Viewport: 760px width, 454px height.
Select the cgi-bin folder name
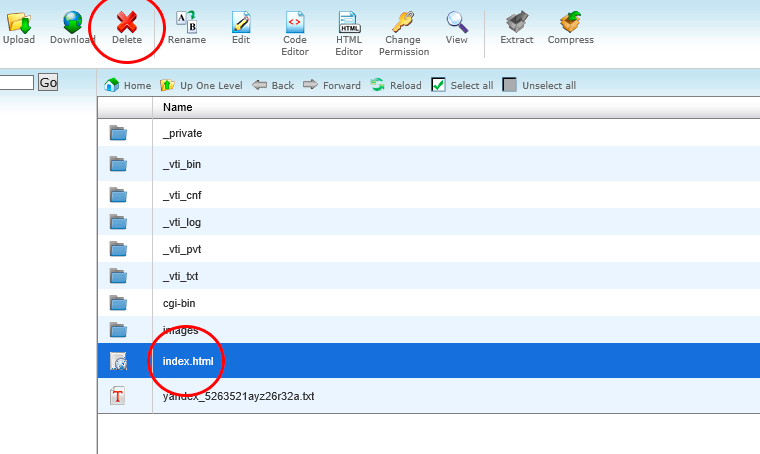click(x=179, y=303)
